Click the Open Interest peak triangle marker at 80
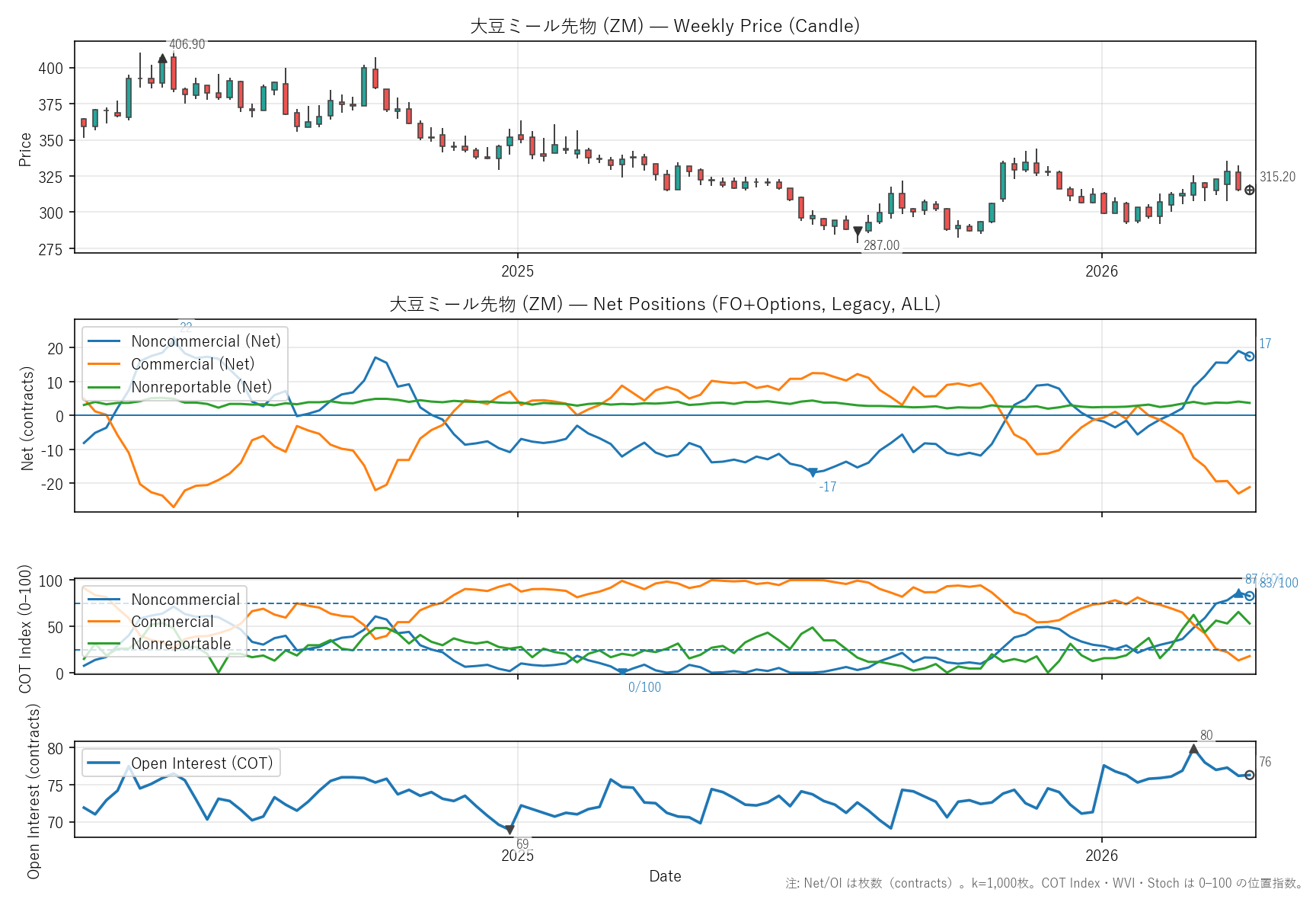This screenshot has height=899, width=1316. (1193, 749)
